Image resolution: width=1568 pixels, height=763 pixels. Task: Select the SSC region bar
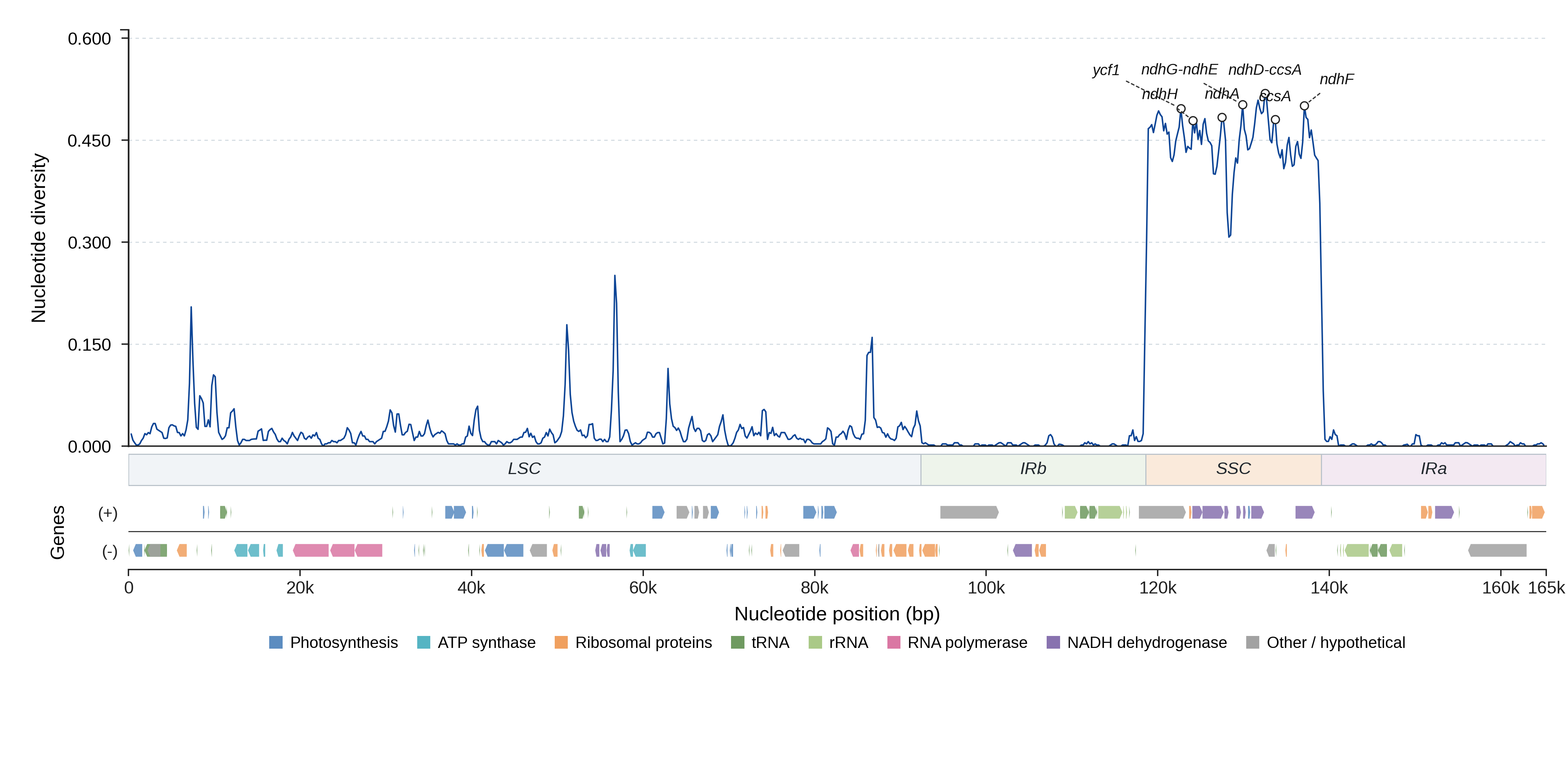point(1234,469)
